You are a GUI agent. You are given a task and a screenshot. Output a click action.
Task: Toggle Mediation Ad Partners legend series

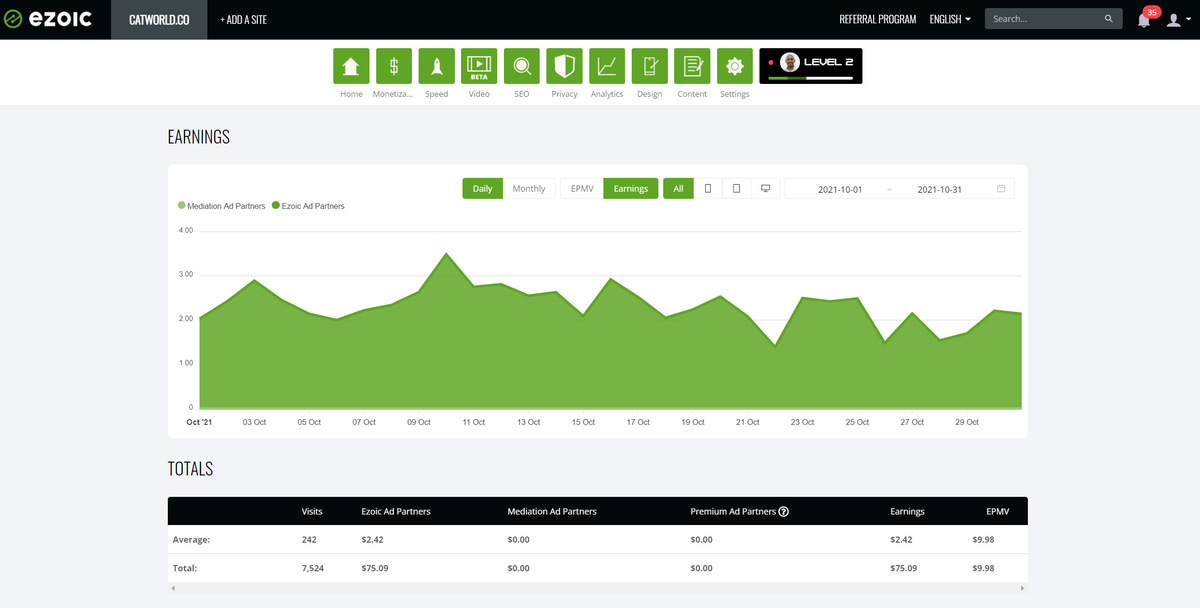pos(222,206)
